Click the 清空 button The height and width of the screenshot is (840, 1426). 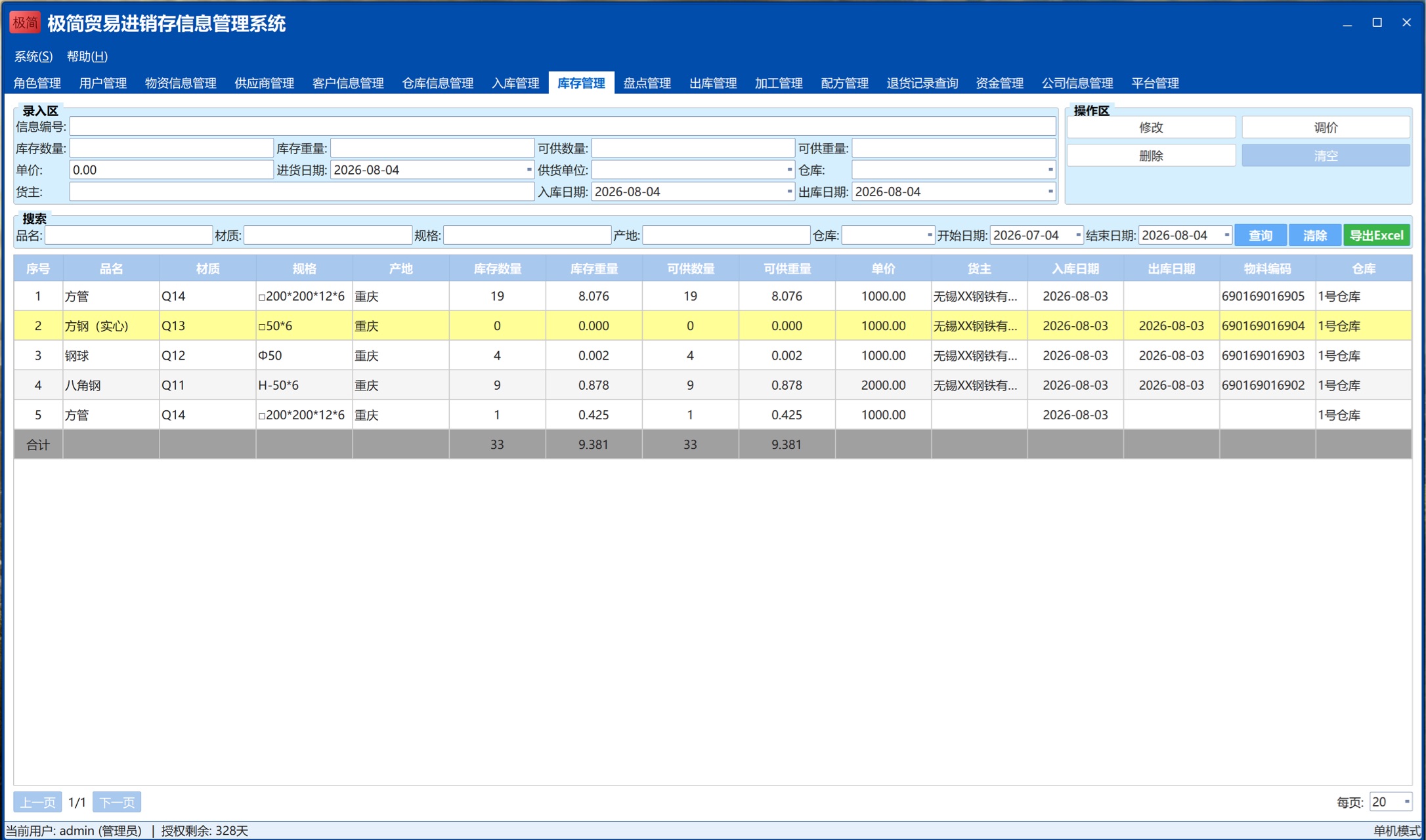pyautogui.click(x=1326, y=156)
